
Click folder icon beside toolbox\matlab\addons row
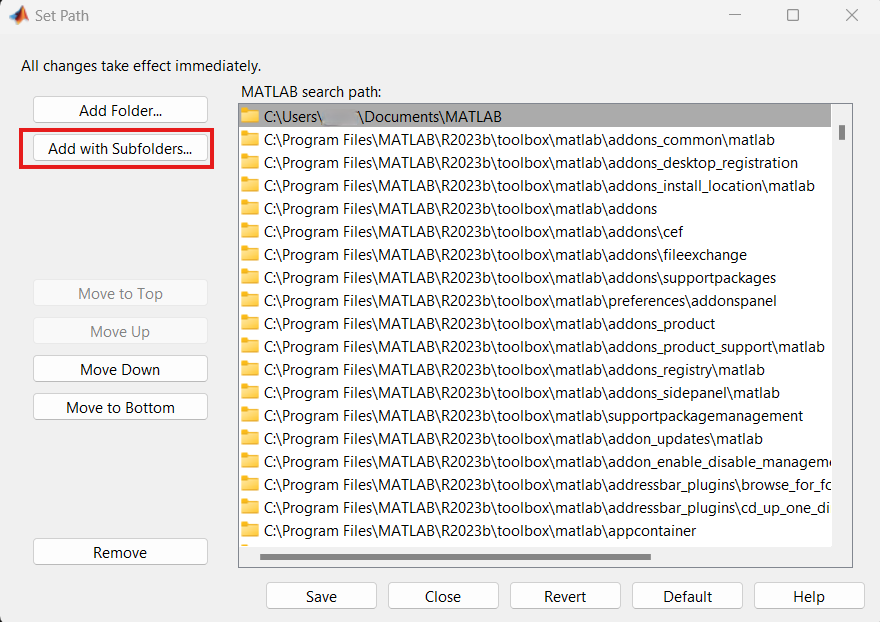point(250,208)
